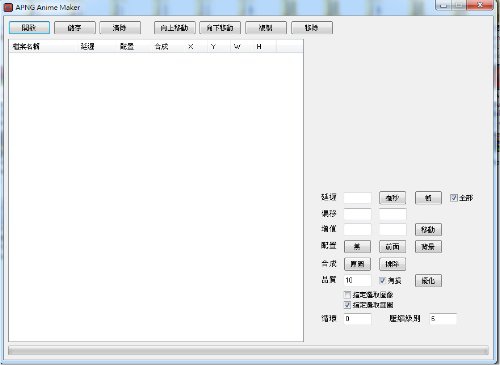Click the 開啟 (open) button

click(x=29, y=28)
